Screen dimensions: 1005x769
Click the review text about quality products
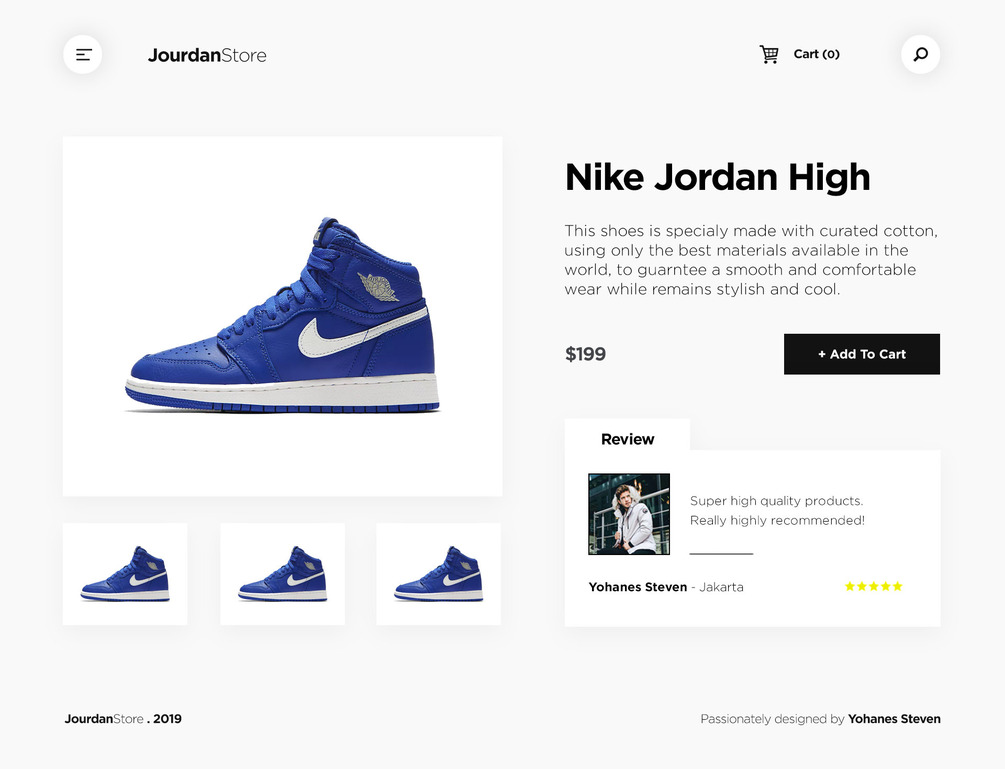pos(777,511)
